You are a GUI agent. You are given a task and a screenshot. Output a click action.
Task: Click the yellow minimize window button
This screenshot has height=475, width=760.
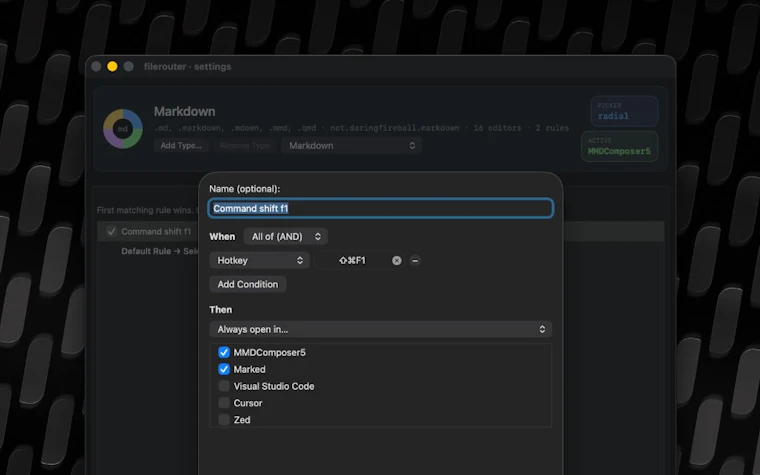pos(112,66)
